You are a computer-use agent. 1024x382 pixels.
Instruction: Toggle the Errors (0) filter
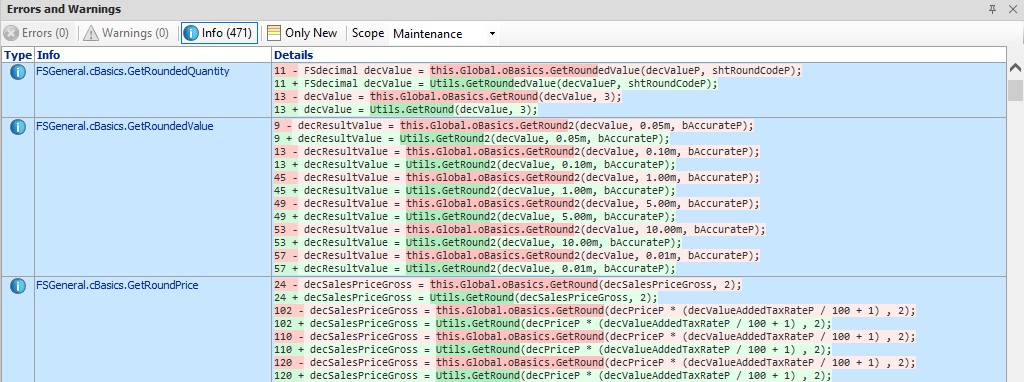click(37, 33)
